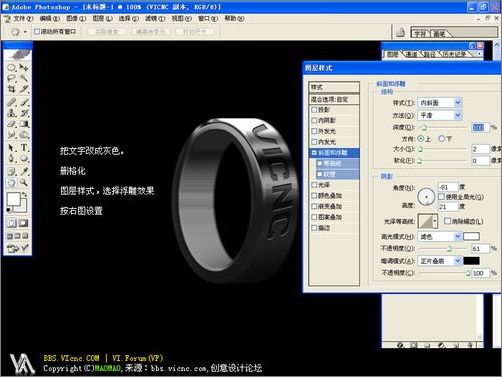The width and height of the screenshot is (502, 377).
Task: Select the elliptical Marquee tool
Action: coord(12,68)
